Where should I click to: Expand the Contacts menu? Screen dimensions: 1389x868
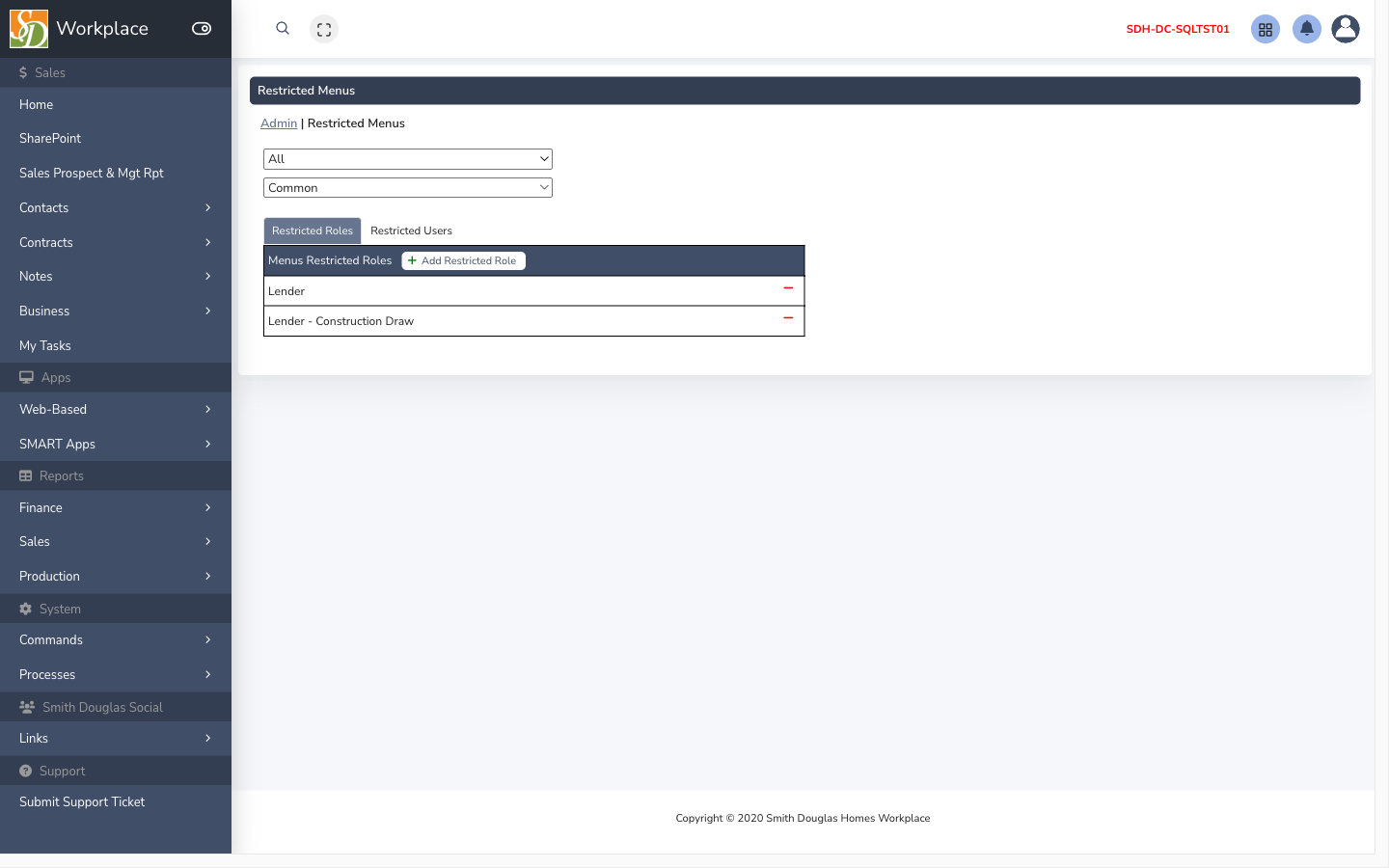(116, 207)
